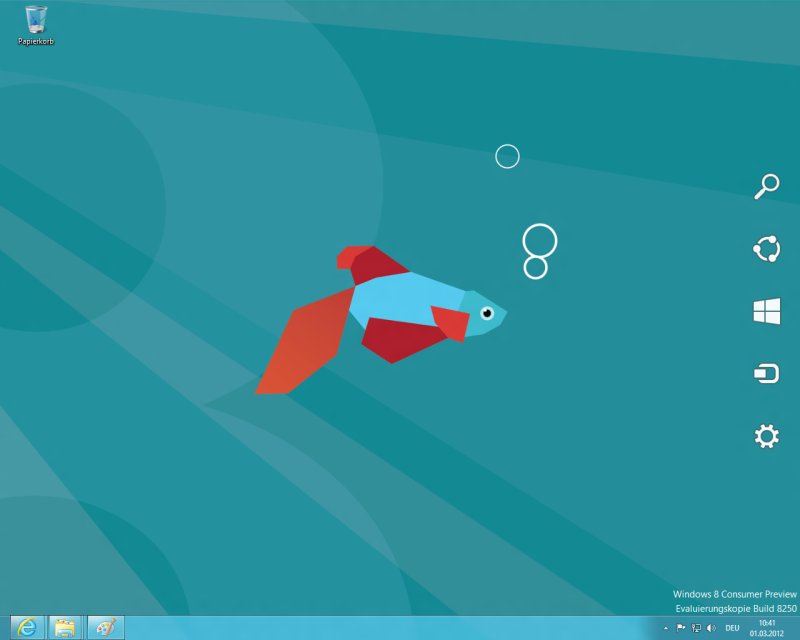Open the Search charm
Screen dimensions: 800x640
pyautogui.click(x=767, y=186)
